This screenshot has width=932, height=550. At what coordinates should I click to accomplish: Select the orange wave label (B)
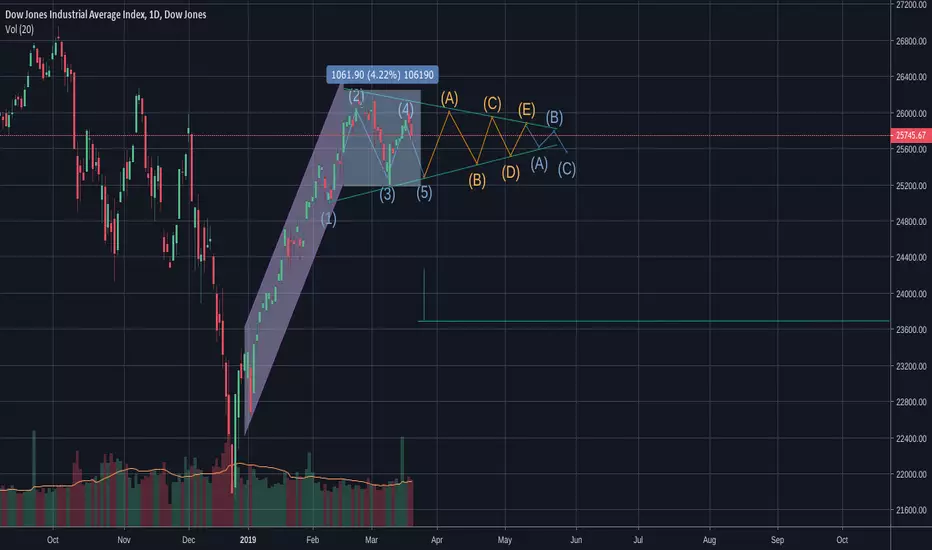point(477,180)
